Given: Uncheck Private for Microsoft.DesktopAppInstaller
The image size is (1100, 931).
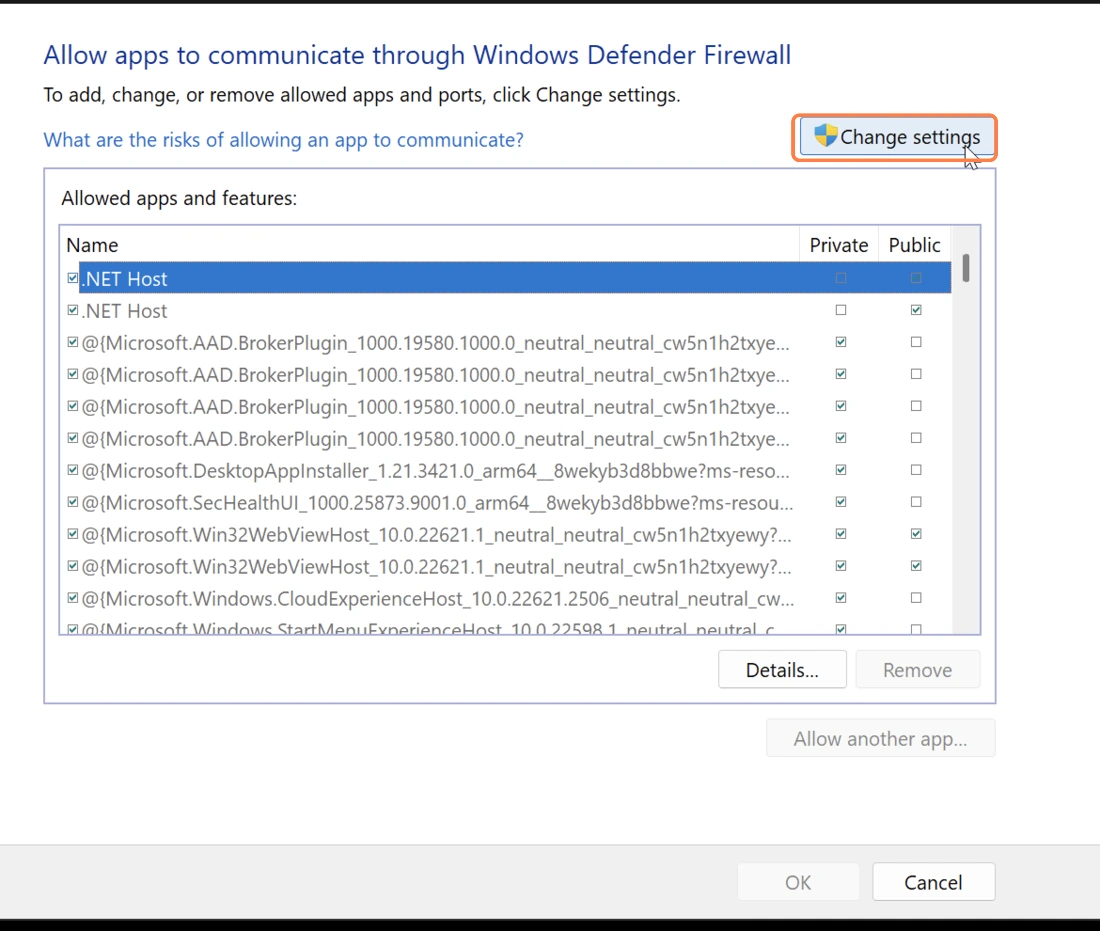Looking at the screenshot, I should coord(840,470).
